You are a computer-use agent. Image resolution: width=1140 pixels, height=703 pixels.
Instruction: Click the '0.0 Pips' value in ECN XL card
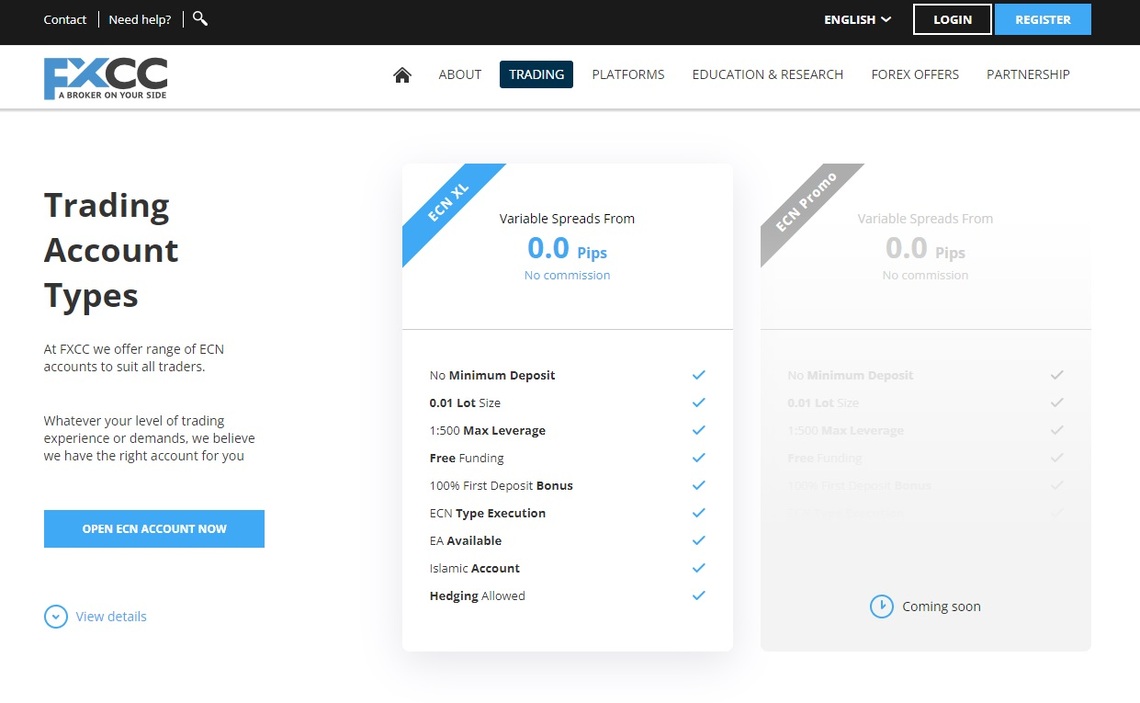[567, 249]
